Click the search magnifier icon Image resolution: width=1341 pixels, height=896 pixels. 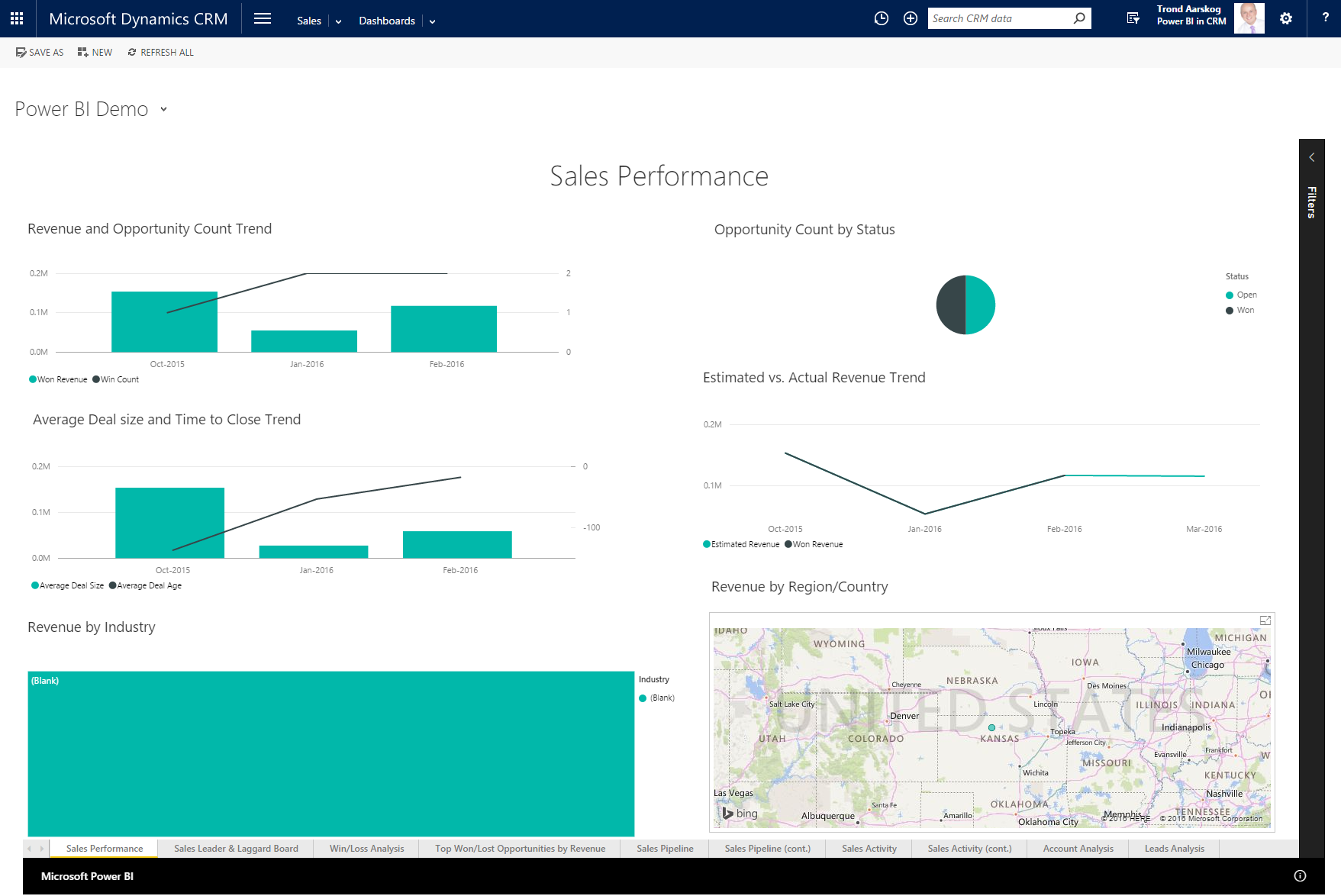point(1079,18)
